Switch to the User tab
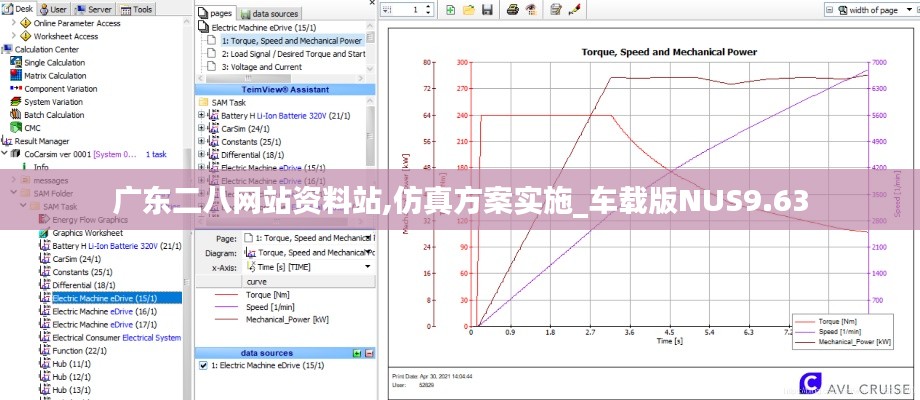The image size is (920, 400). point(53,9)
